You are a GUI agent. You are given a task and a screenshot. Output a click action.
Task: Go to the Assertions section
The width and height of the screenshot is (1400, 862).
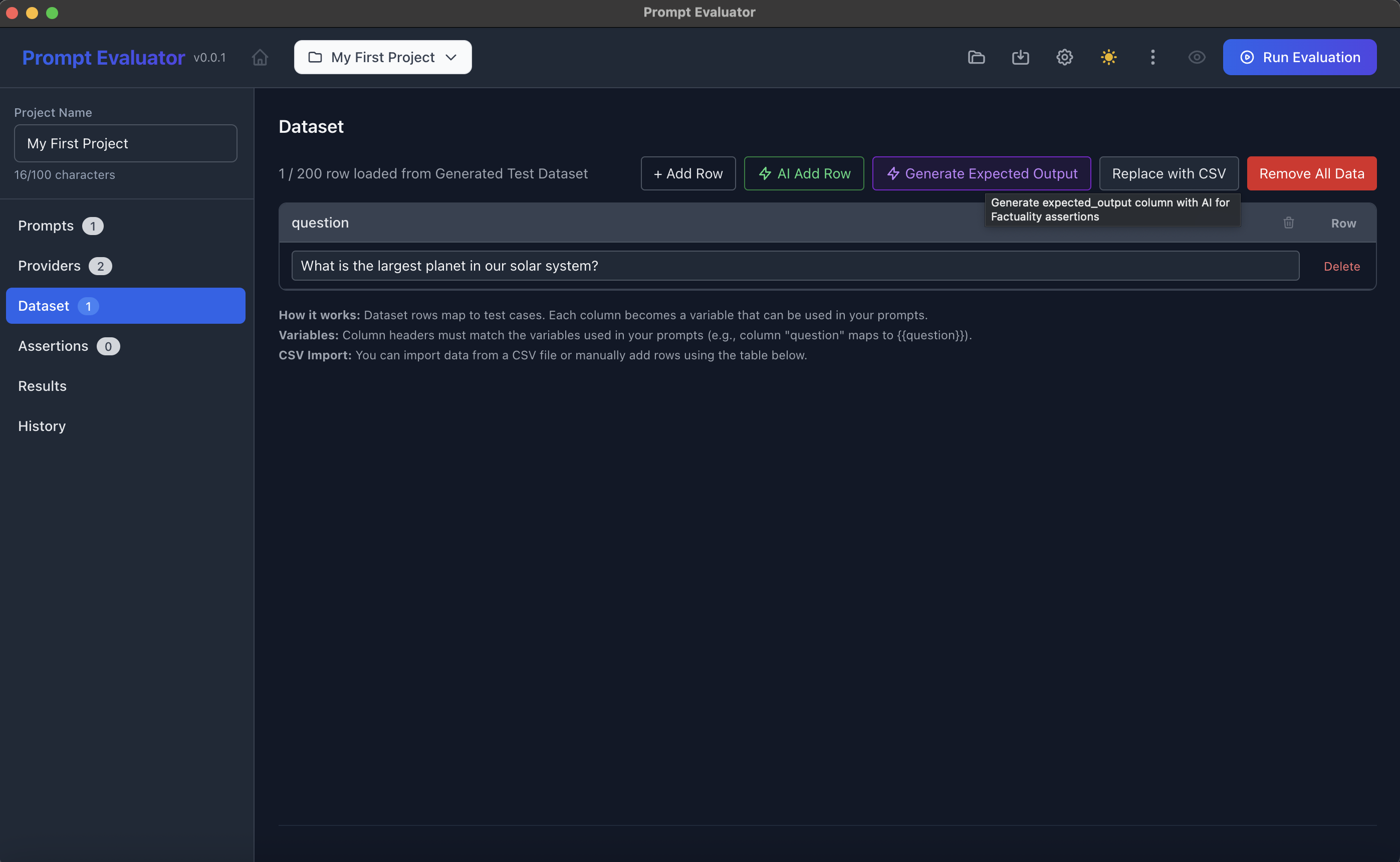tap(69, 345)
